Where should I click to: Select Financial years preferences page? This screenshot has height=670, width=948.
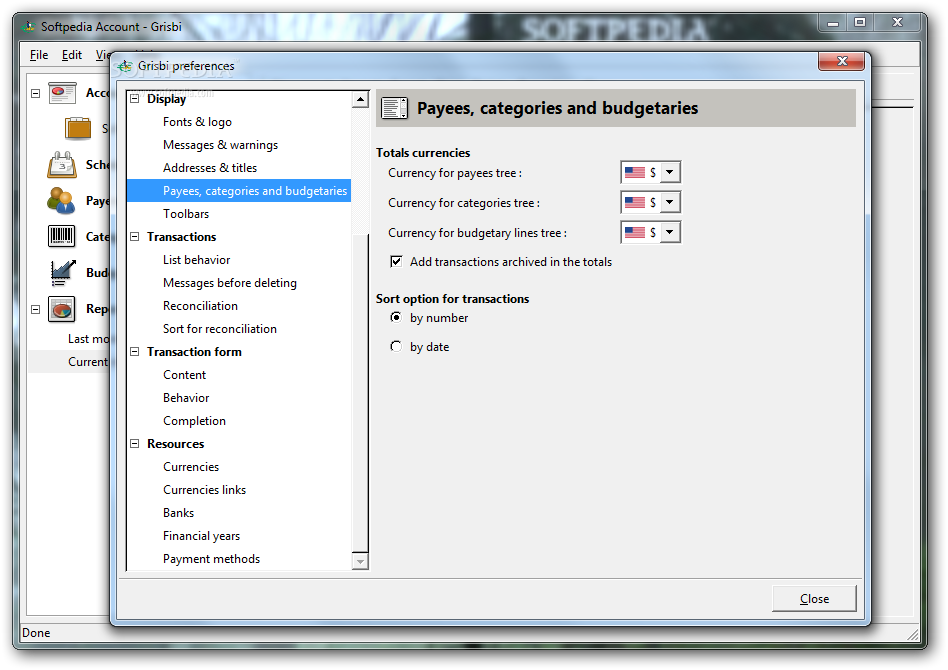click(201, 535)
